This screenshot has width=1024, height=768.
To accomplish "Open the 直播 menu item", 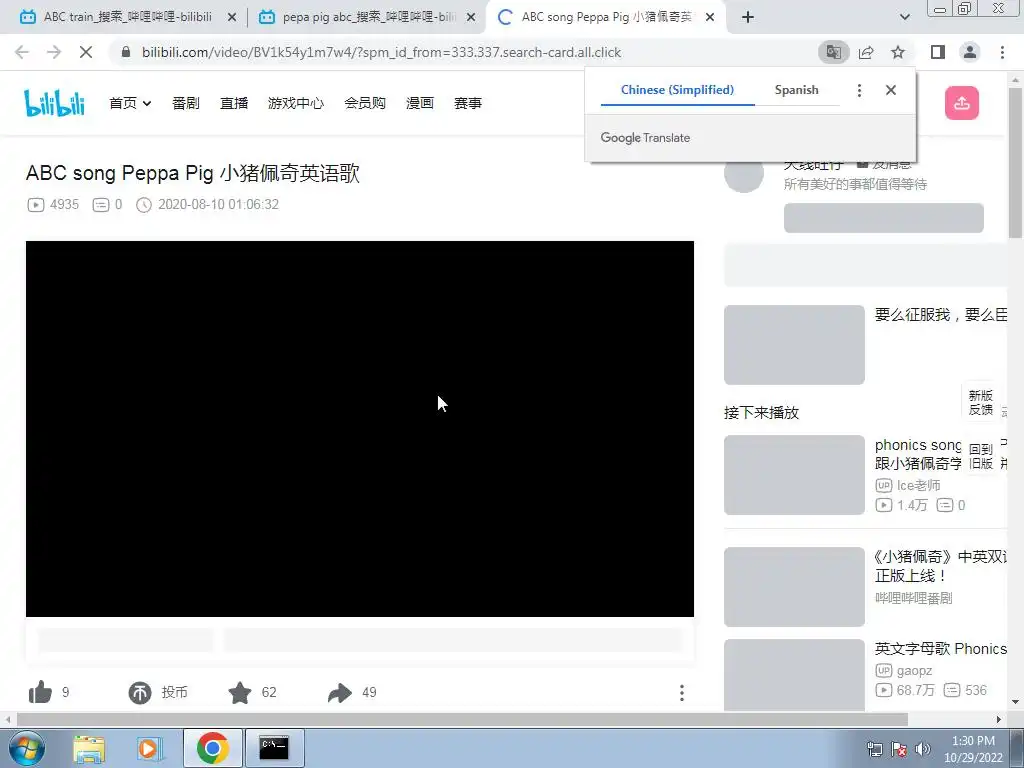I will pos(234,103).
